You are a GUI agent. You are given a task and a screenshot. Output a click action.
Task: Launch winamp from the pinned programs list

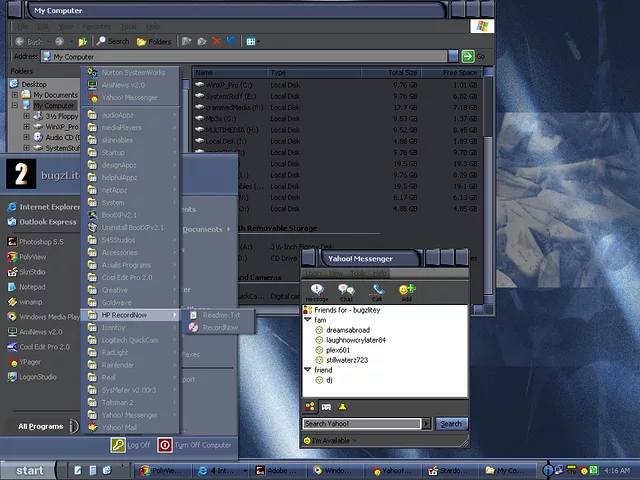pos(30,301)
